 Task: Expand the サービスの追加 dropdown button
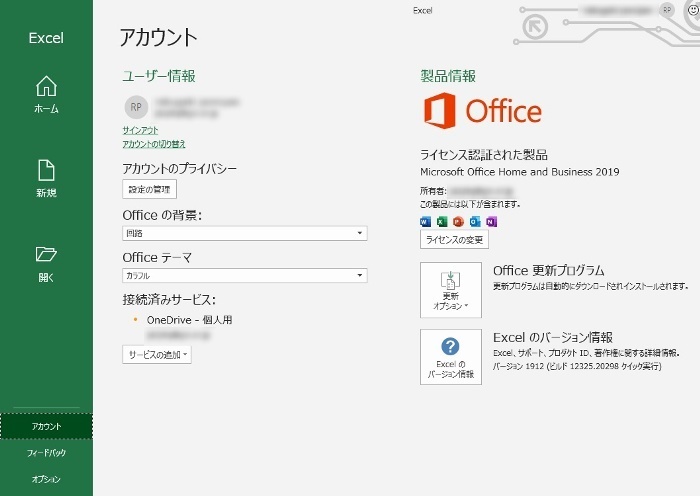pyautogui.click(x=157, y=354)
